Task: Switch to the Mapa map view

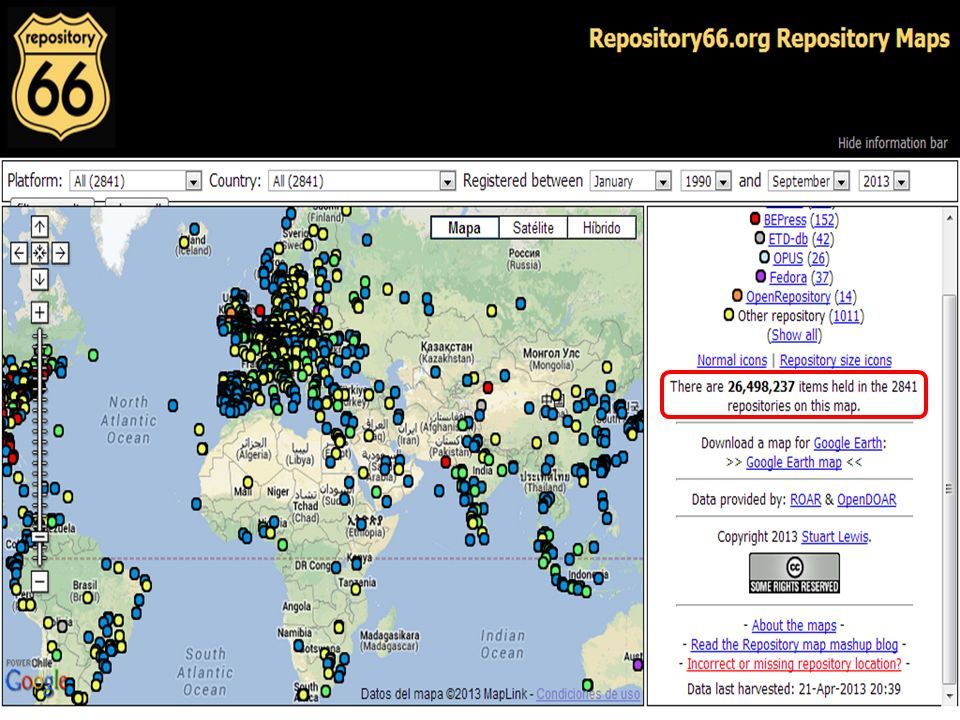Action: (464, 228)
